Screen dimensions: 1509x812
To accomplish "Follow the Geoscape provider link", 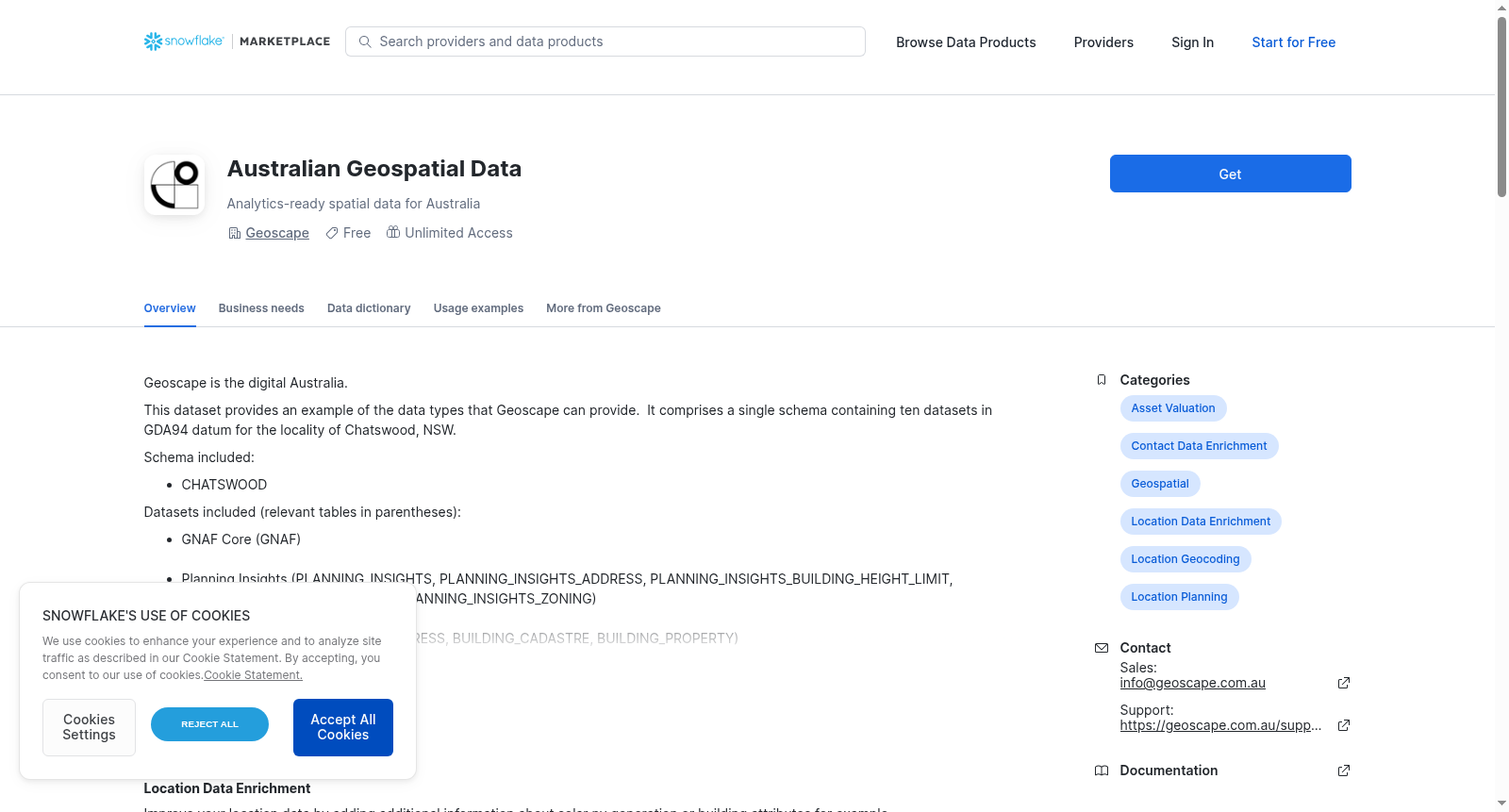I will [x=277, y=233].
